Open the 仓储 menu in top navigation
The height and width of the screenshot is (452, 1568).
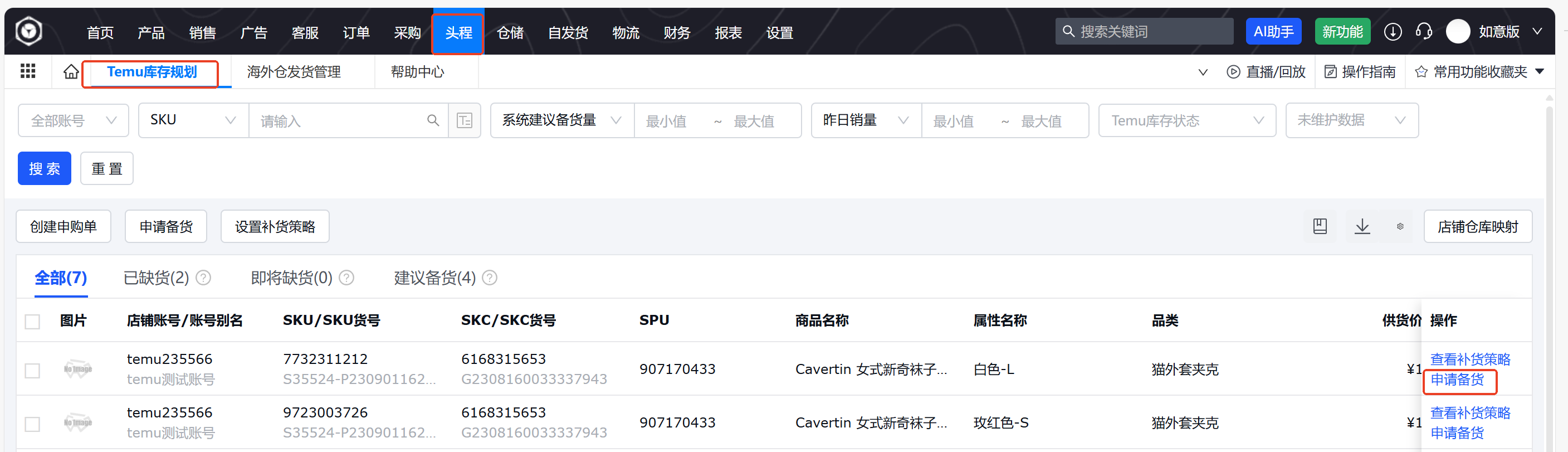510,33
